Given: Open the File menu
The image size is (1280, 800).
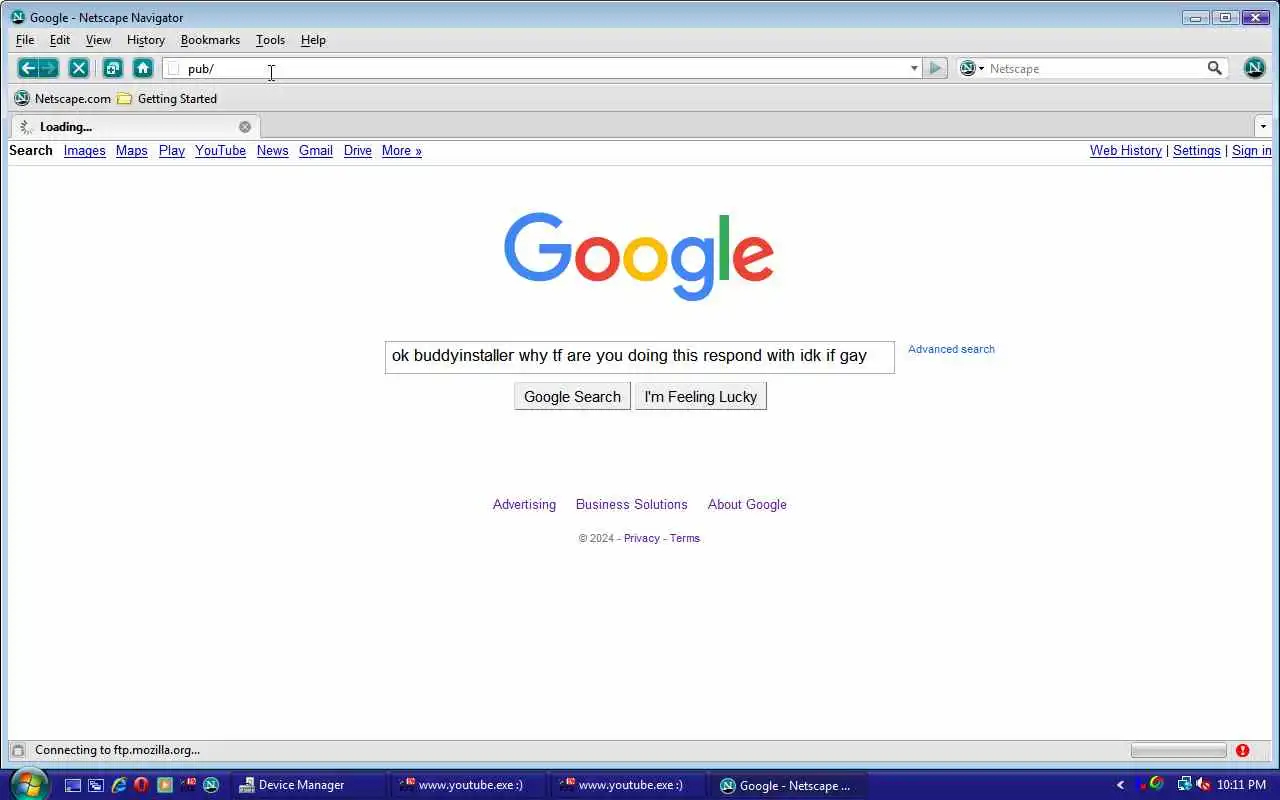Looking at the screenshot, I should point(25,40).
